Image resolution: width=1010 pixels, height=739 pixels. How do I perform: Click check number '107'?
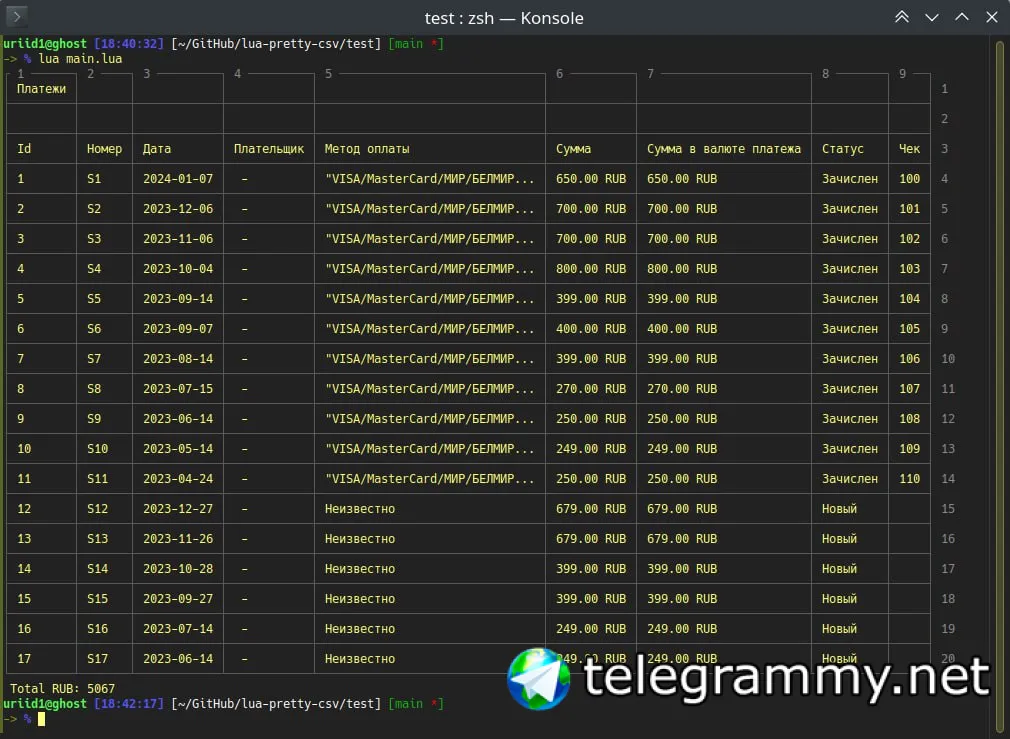pyautogui.click(x=910, y=389)
